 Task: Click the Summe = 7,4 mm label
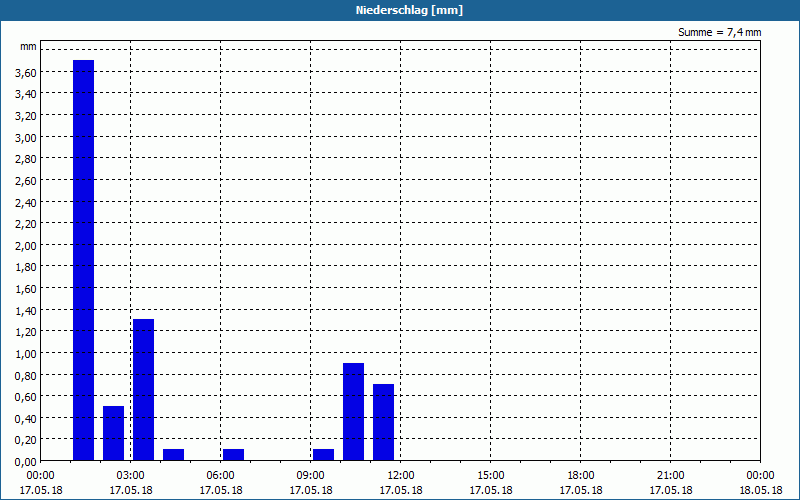[719, 32]
